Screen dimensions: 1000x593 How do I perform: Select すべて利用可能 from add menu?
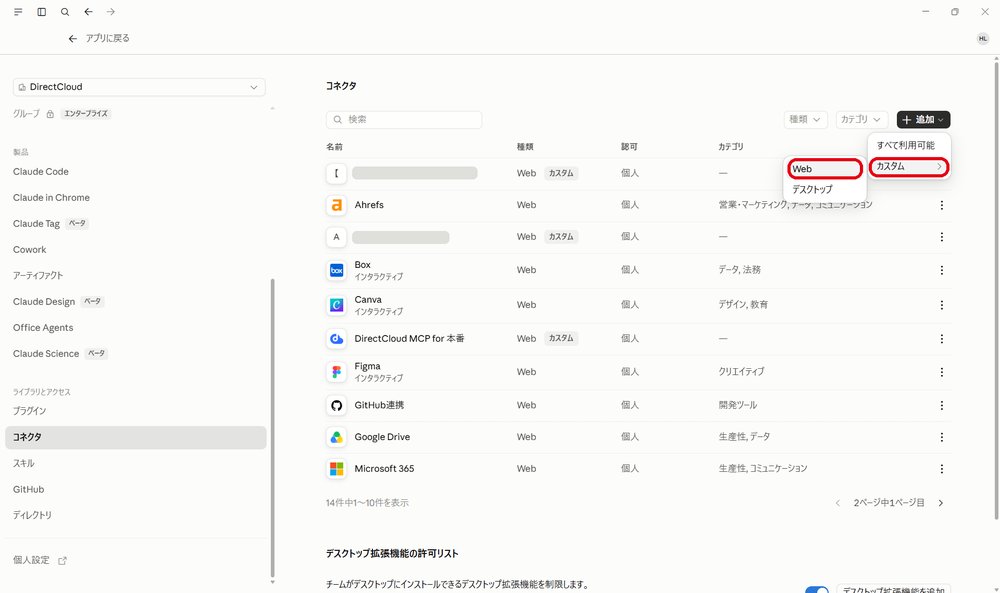pos(906,145)
